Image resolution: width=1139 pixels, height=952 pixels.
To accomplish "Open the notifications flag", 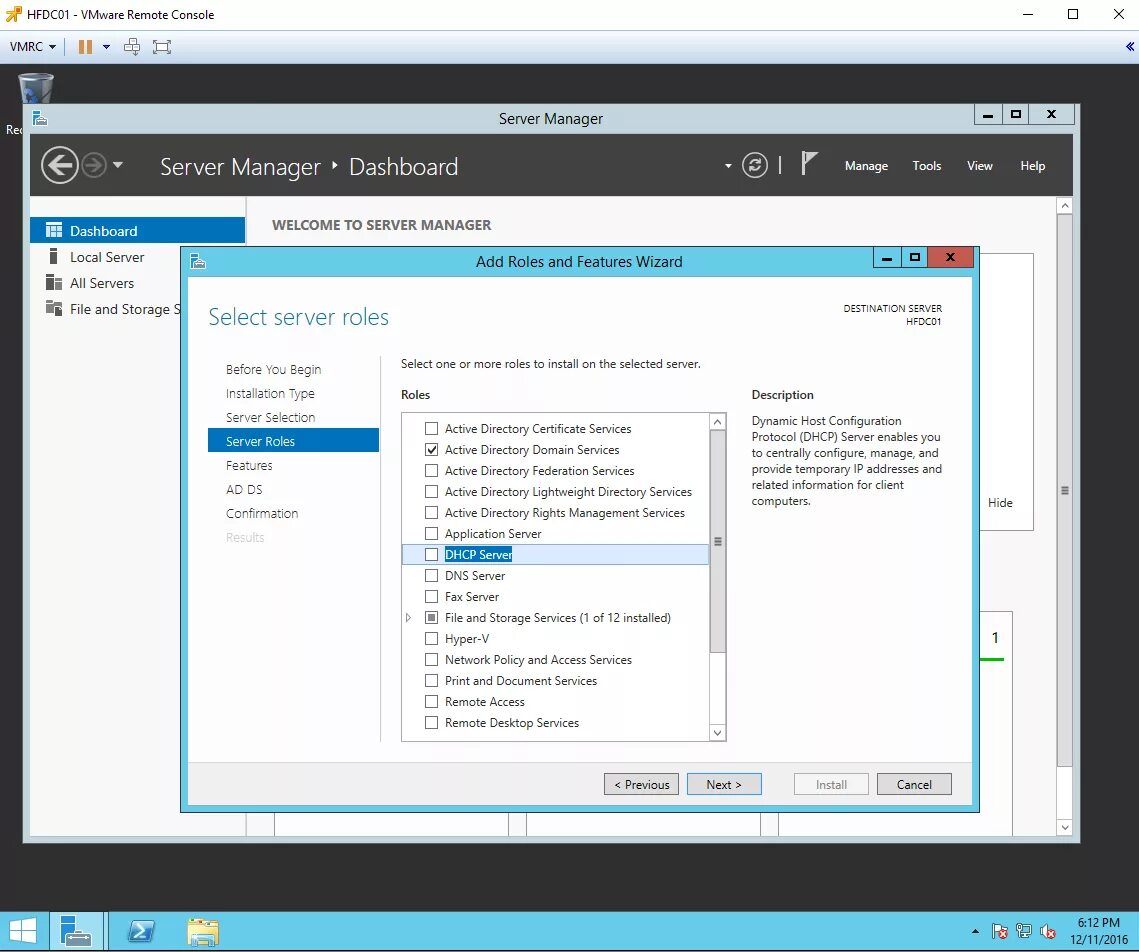I will click(x=809, y=163).
